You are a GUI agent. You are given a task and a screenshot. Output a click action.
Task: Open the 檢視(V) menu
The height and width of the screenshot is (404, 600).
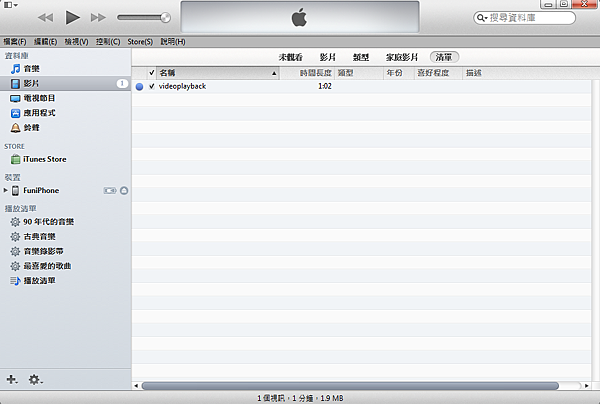coord(76,42)
